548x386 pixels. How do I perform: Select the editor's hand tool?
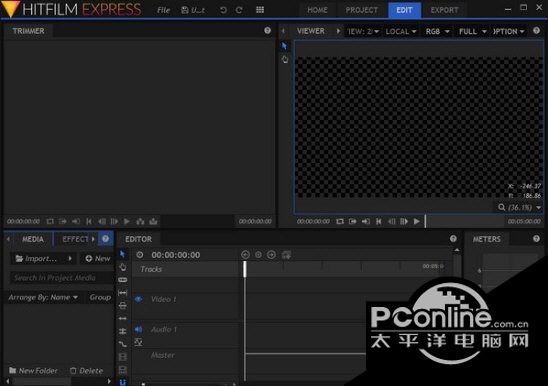(x=123, y=267)
